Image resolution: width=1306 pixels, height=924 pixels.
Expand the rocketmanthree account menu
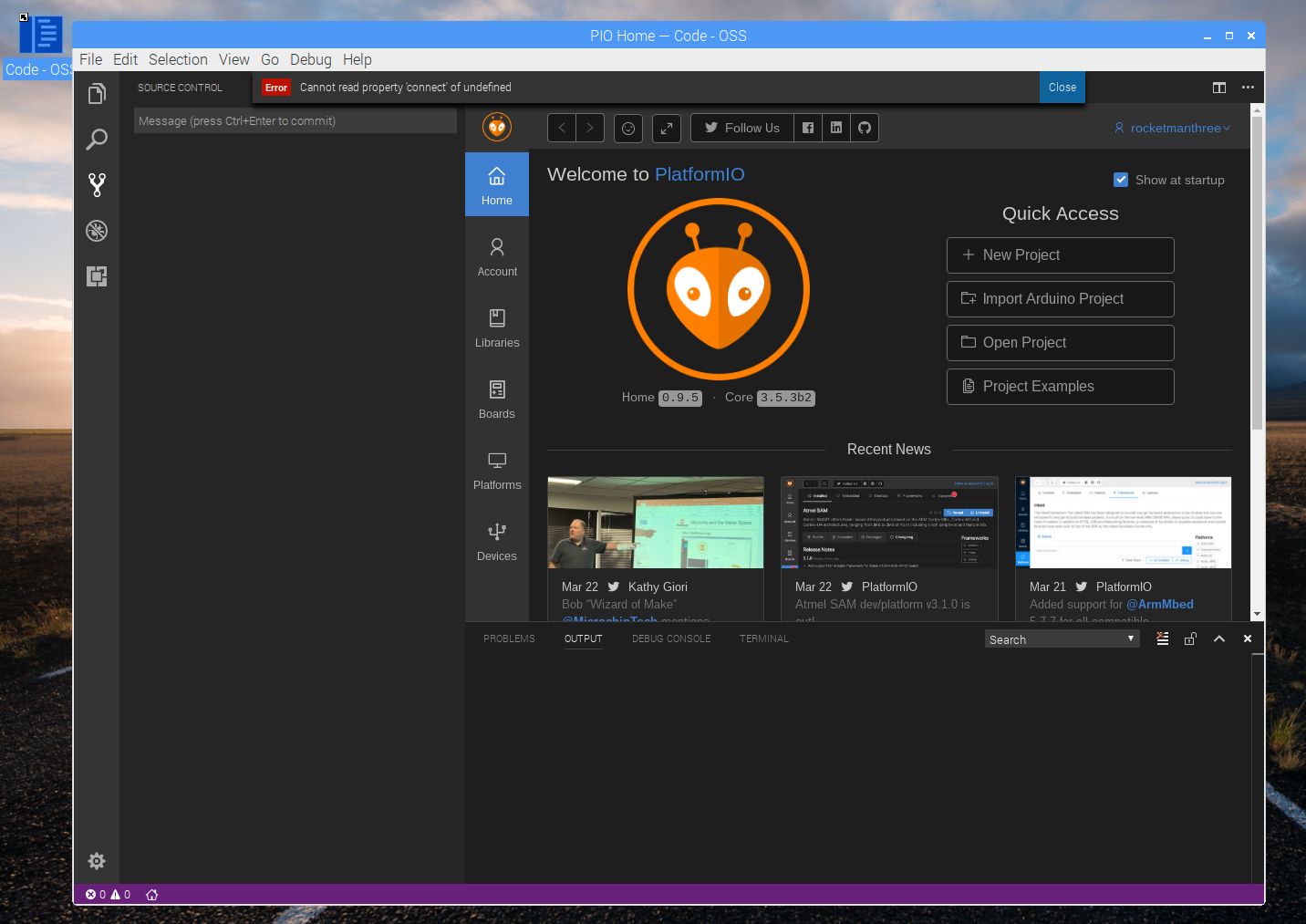coord(1172,128)
